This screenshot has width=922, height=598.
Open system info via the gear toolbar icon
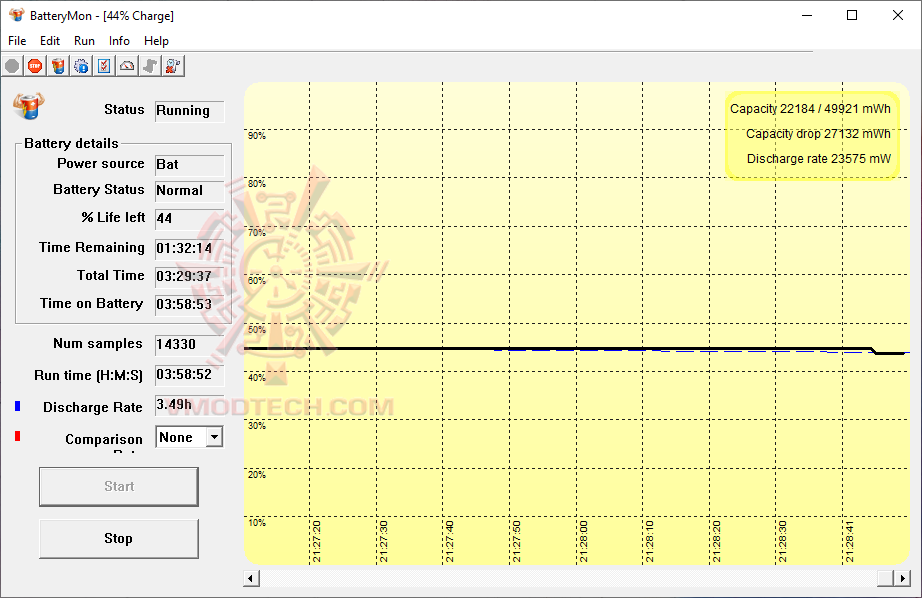pyautogui.click(x=81, y=66)
